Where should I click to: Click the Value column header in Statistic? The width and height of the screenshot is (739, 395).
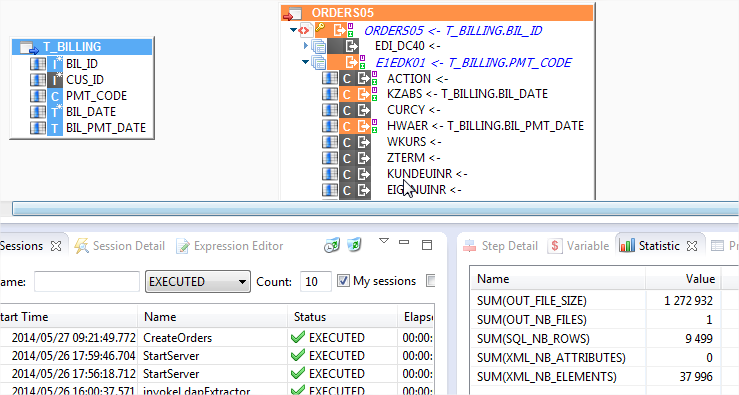coord(682,279)
